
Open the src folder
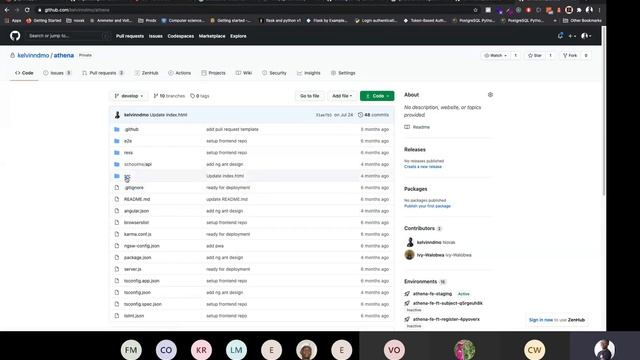pyautogui.click(x=127, y=176)
